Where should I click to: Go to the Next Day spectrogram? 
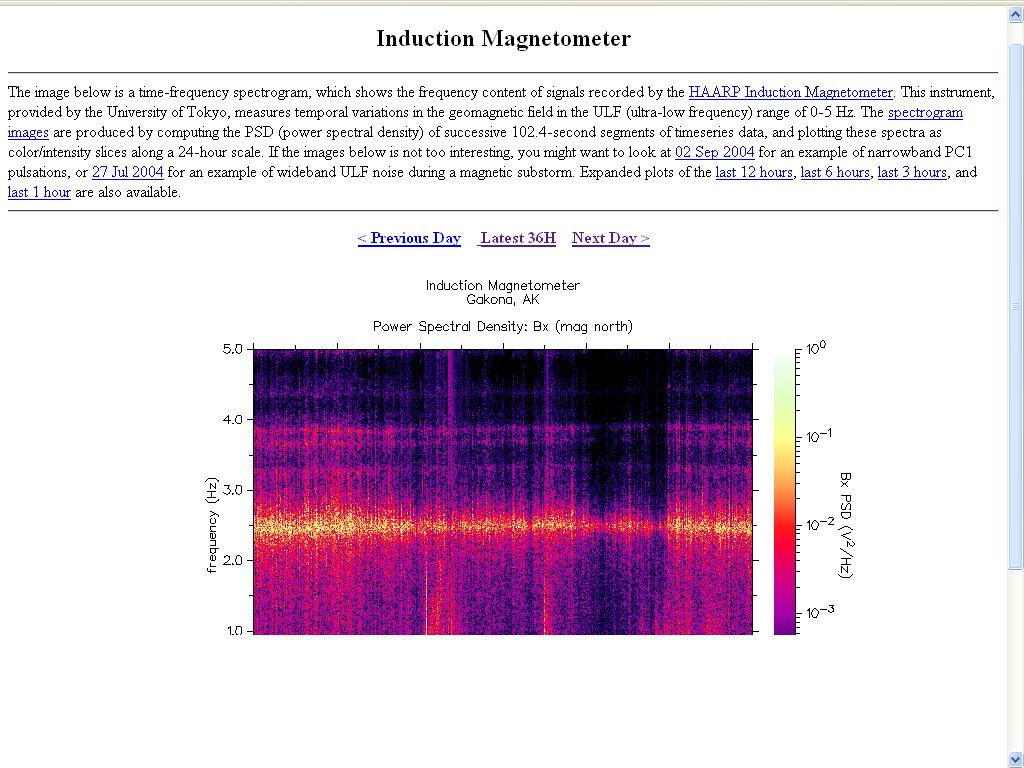point(611,238)
